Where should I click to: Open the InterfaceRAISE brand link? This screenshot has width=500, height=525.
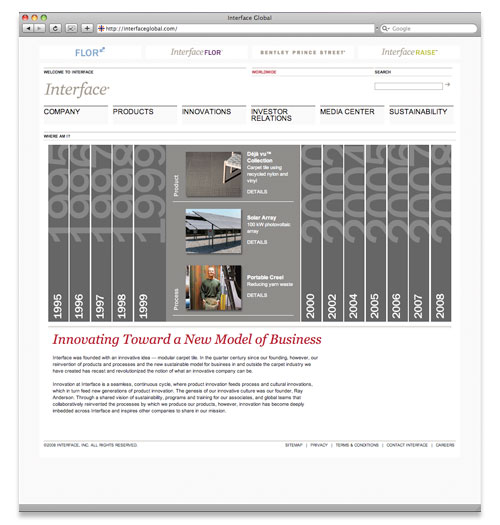[x=409, y=52]
